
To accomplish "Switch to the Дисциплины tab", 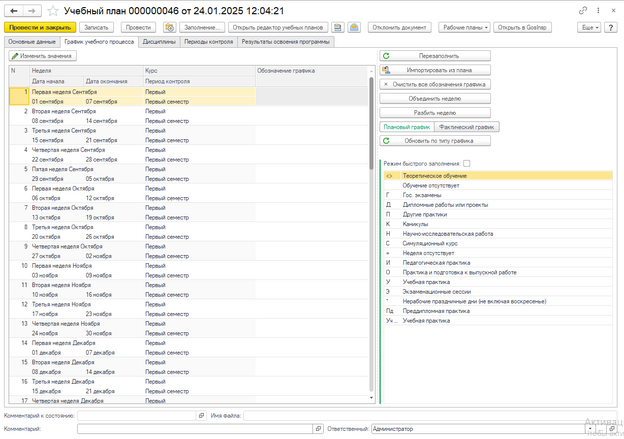I will [158, 42].
